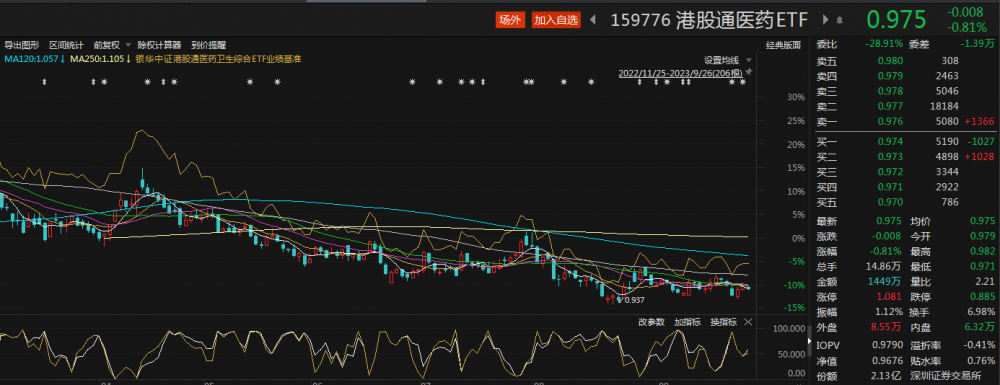
Task: Click the 场外 button
Action: [510, 20]
